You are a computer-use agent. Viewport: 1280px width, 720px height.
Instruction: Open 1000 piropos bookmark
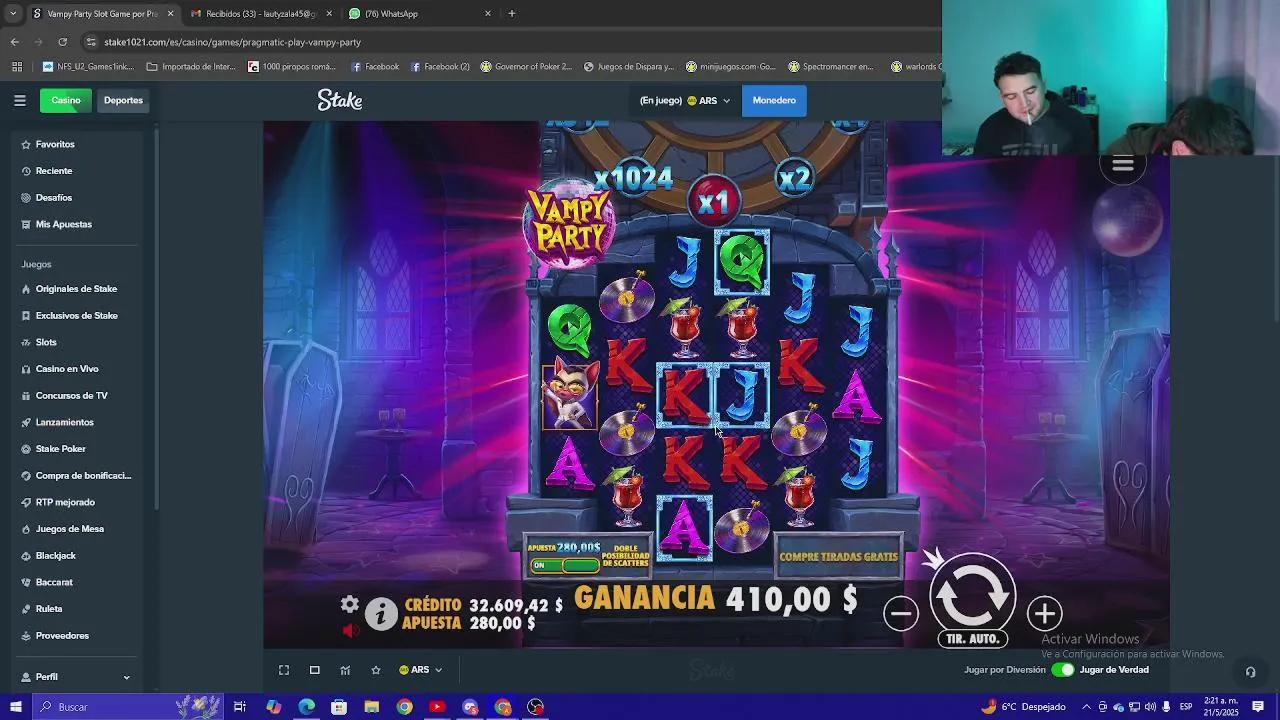[x=291, y=67]
